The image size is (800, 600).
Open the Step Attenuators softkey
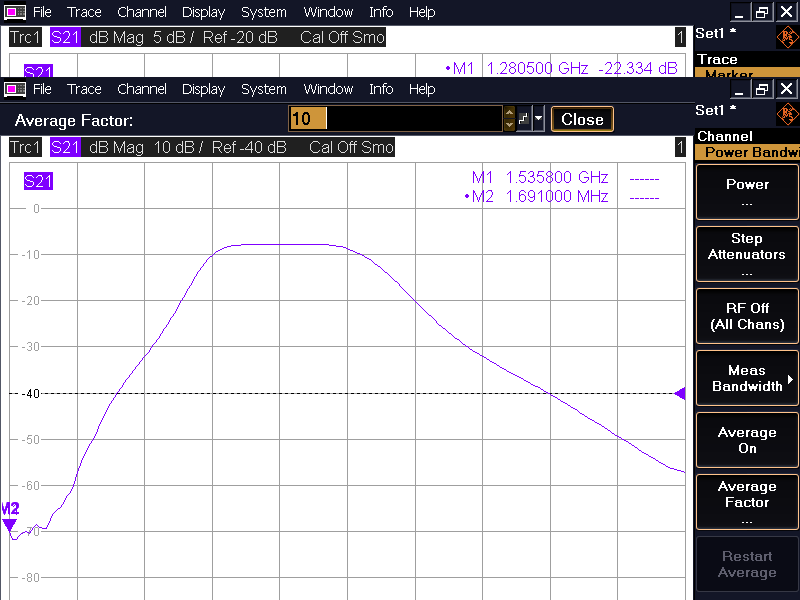coord(747,254)
